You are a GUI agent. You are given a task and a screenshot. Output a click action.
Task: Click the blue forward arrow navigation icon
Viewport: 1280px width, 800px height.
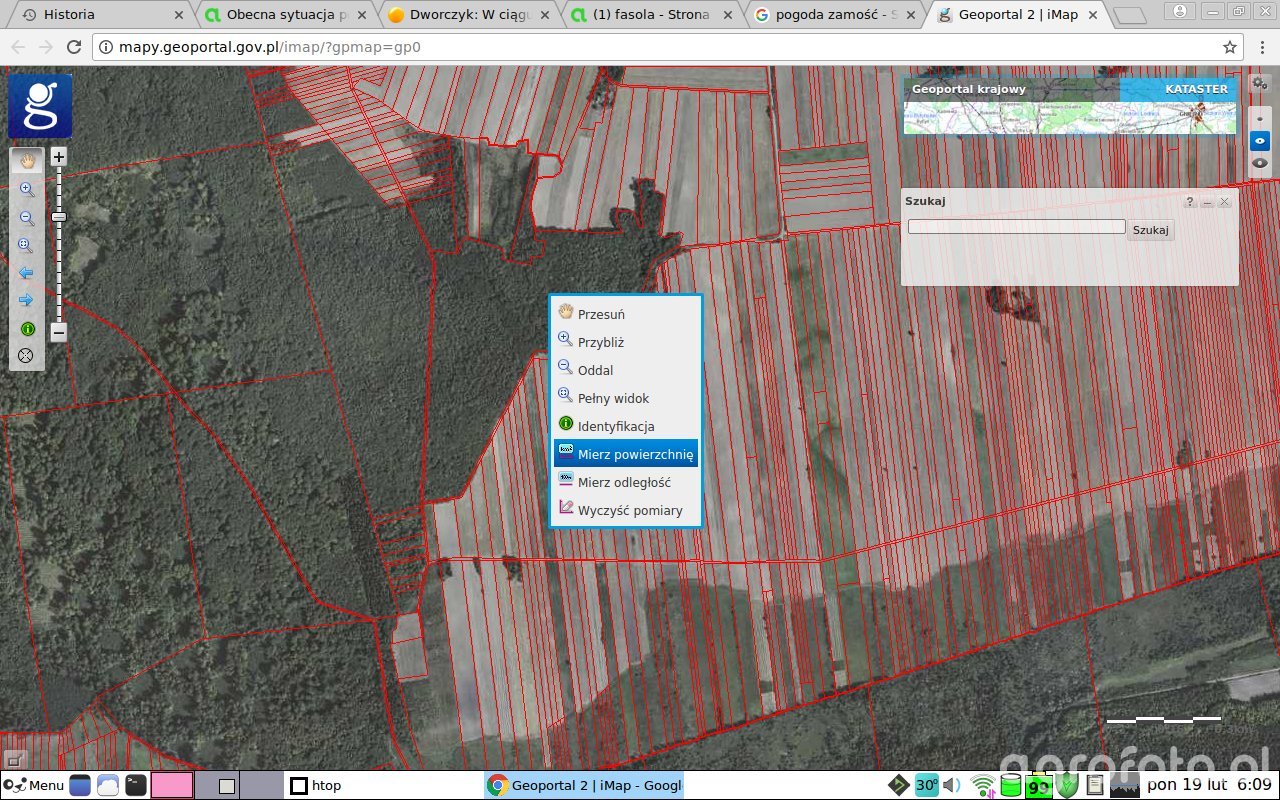[x=27, y=300]
